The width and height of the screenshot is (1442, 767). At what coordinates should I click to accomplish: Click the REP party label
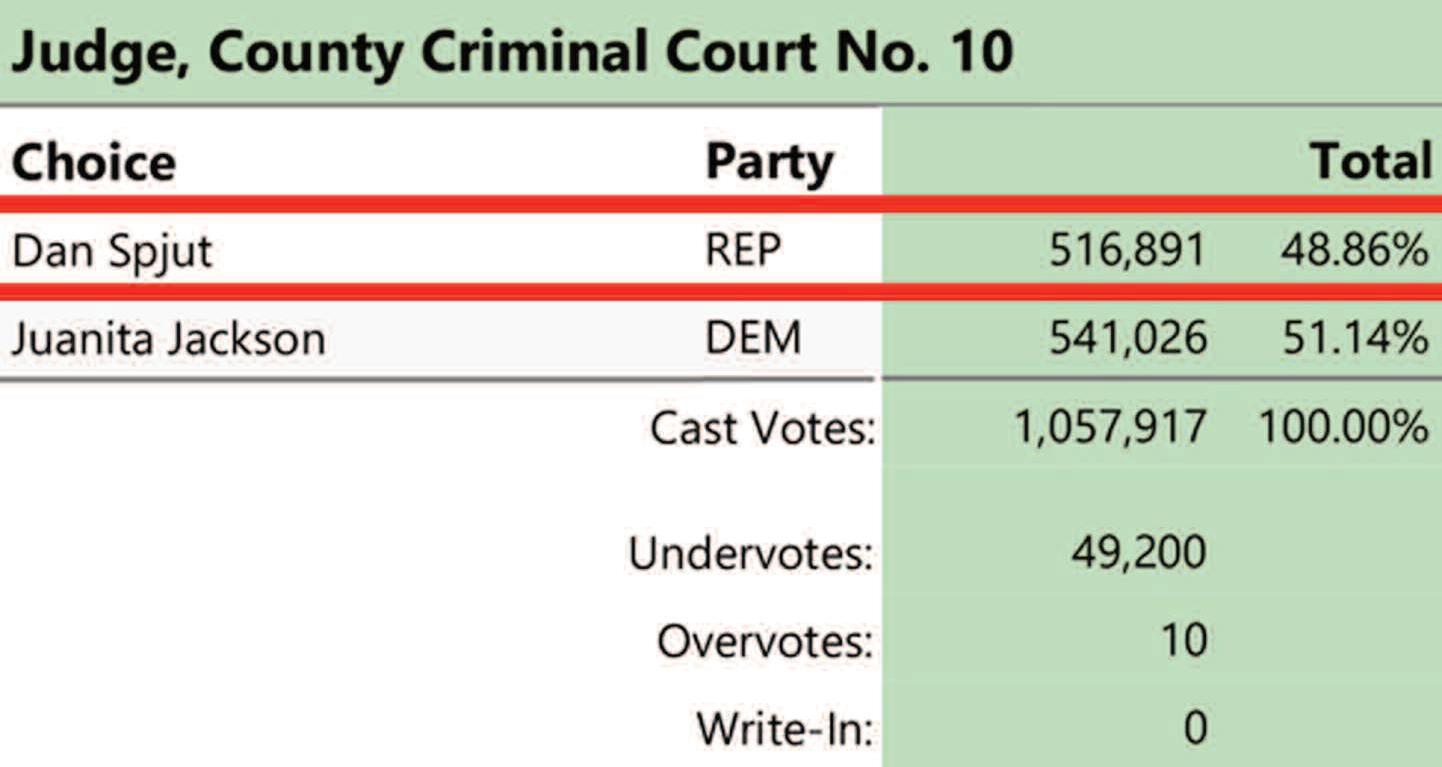(x=742, y=250)
